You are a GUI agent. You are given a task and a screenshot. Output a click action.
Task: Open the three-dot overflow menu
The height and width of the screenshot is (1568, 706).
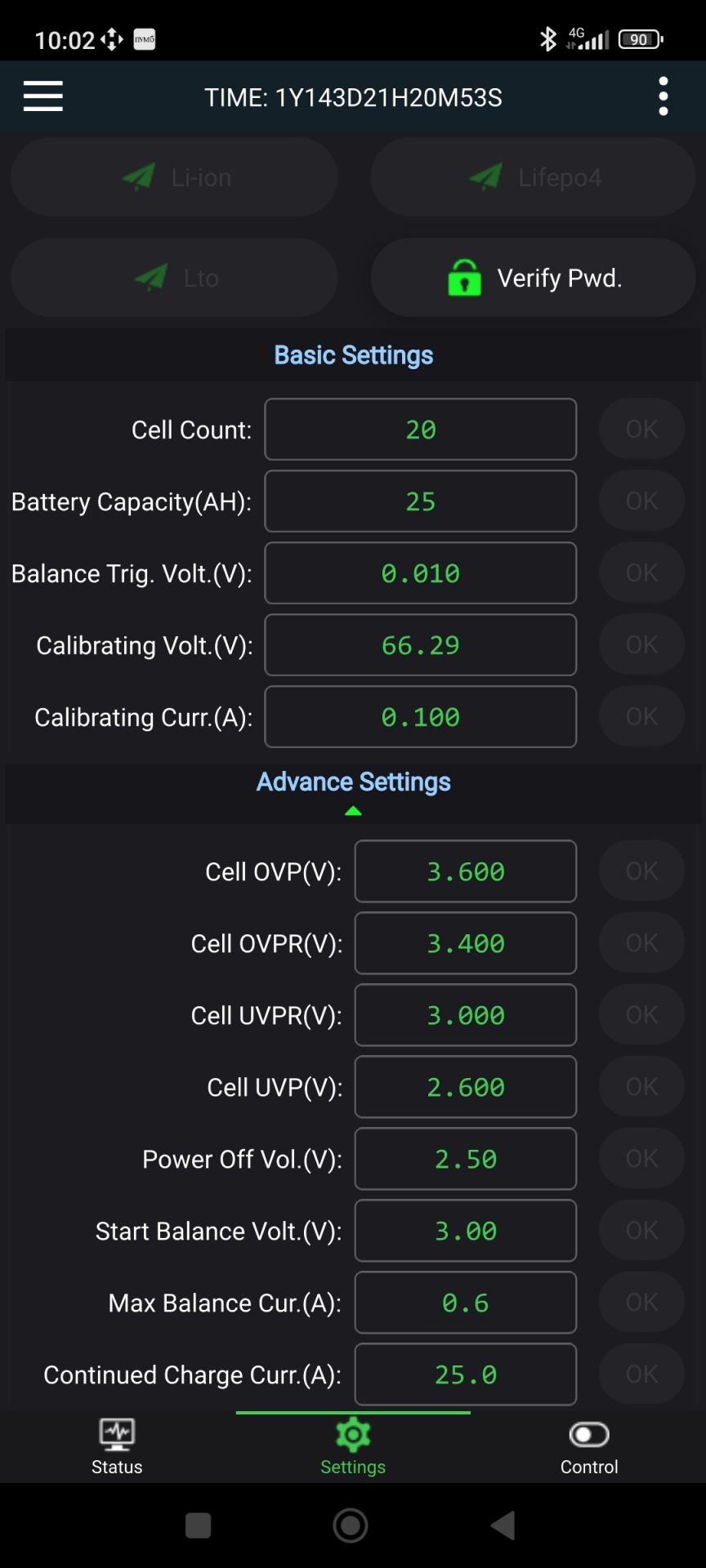click(663, 96)
